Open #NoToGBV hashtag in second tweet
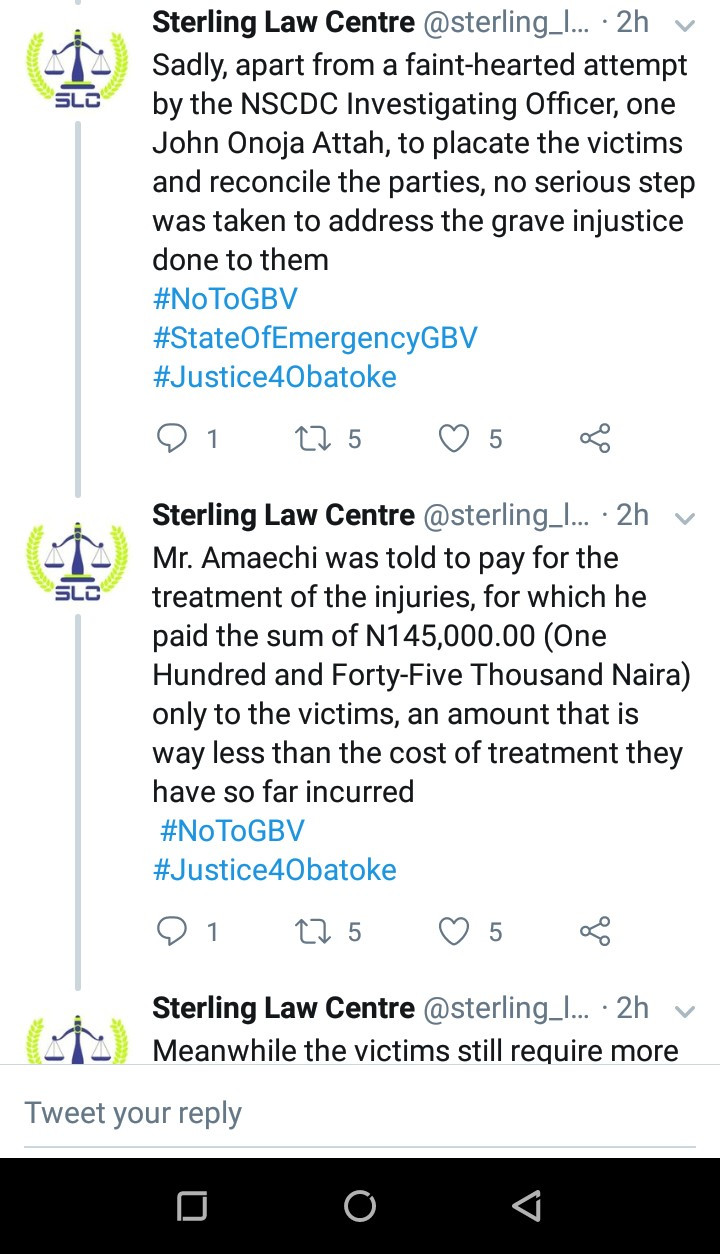720x1254 pixels. click(x=232, y=831)
